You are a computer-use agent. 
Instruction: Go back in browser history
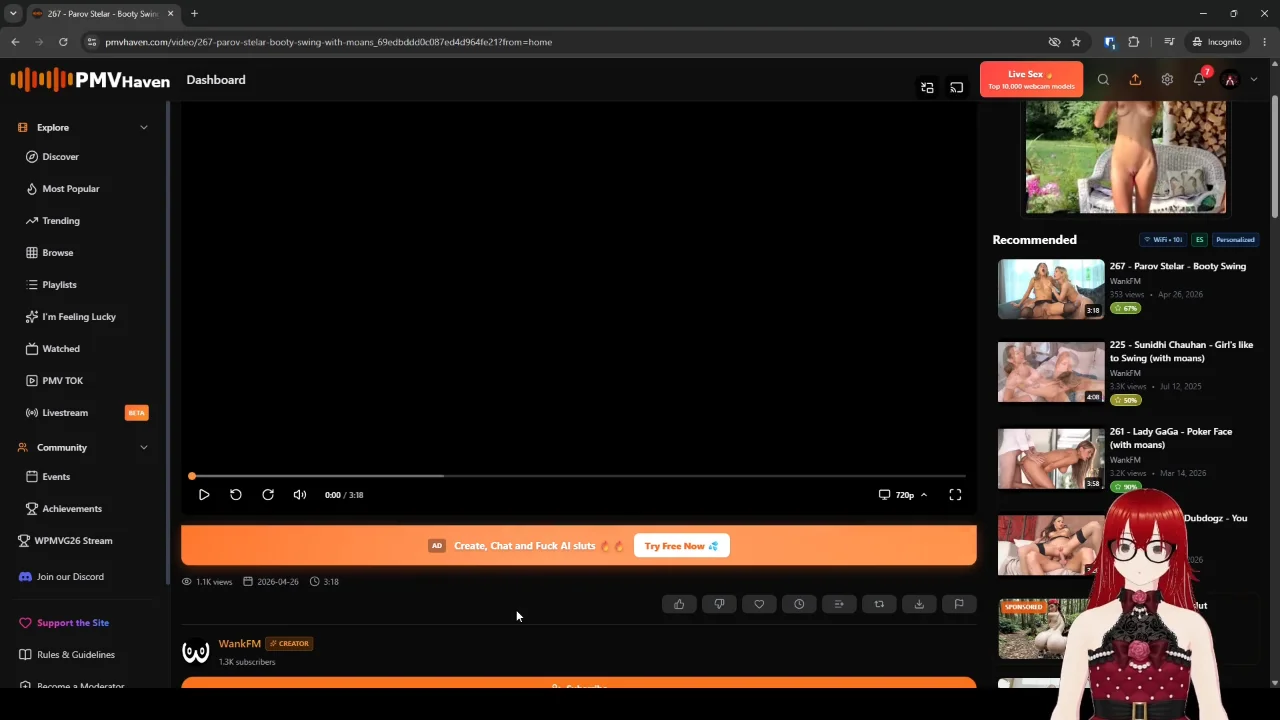tap(15, 42)
